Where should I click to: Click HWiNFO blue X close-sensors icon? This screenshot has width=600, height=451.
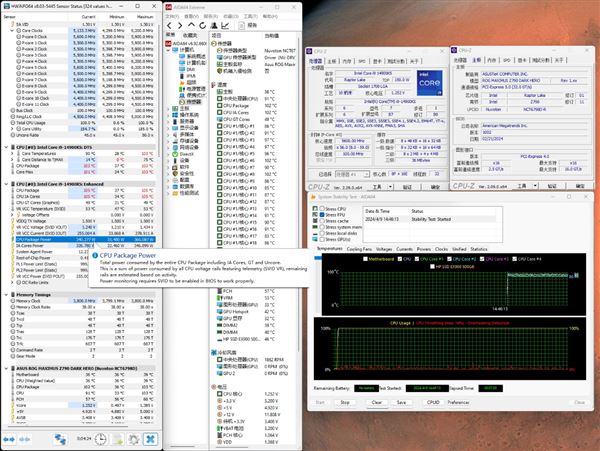(150, 439)
